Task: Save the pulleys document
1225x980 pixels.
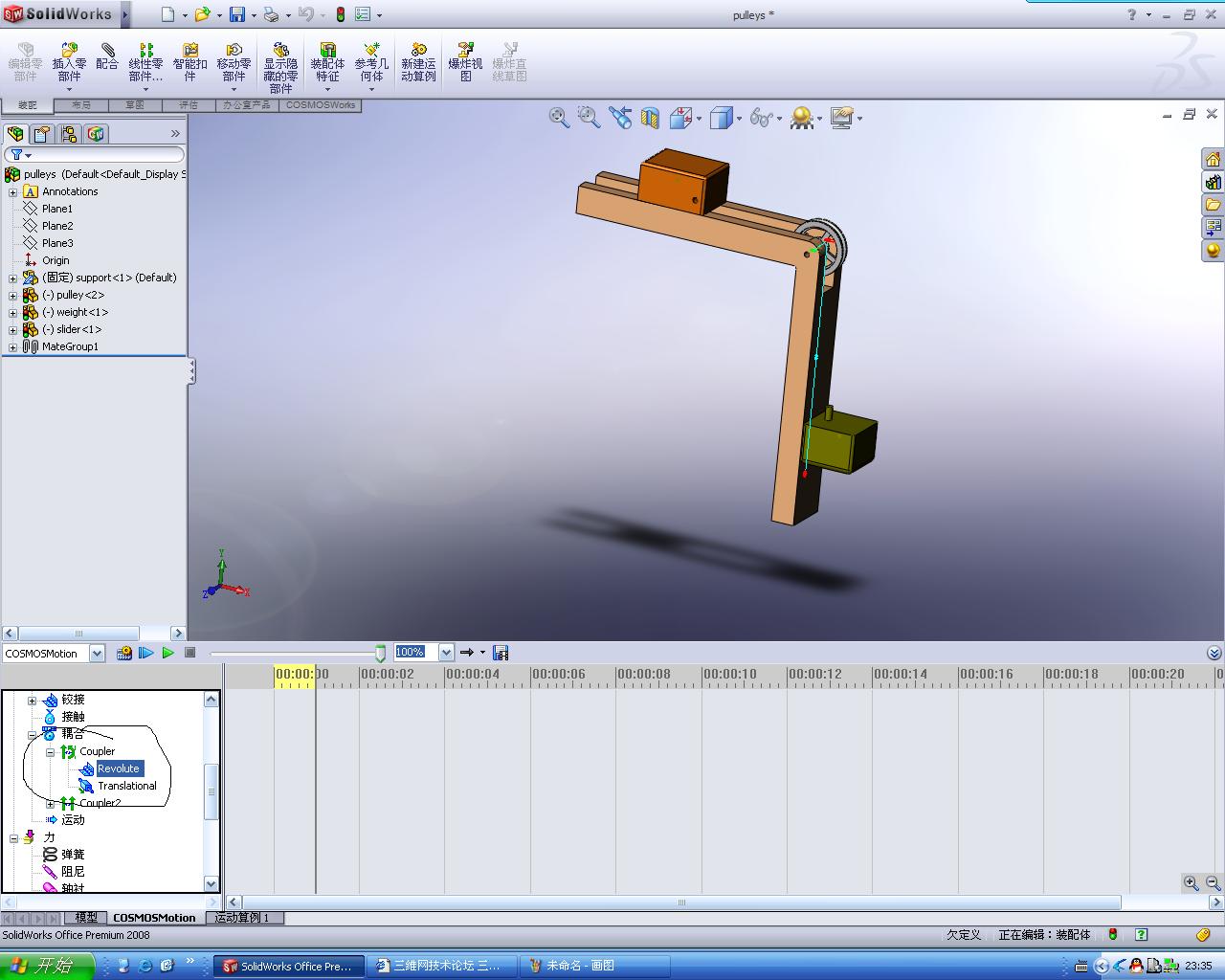Action: coord(236,14)
